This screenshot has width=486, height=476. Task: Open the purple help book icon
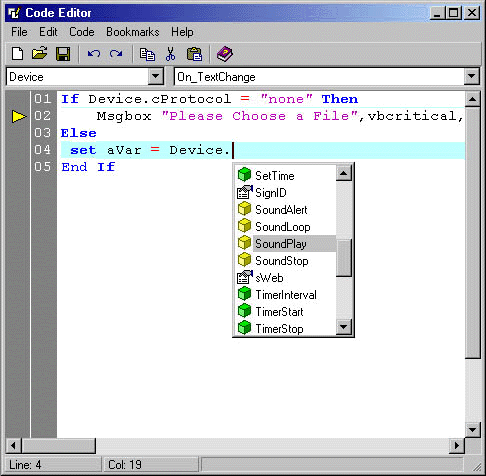coord(225,54)
